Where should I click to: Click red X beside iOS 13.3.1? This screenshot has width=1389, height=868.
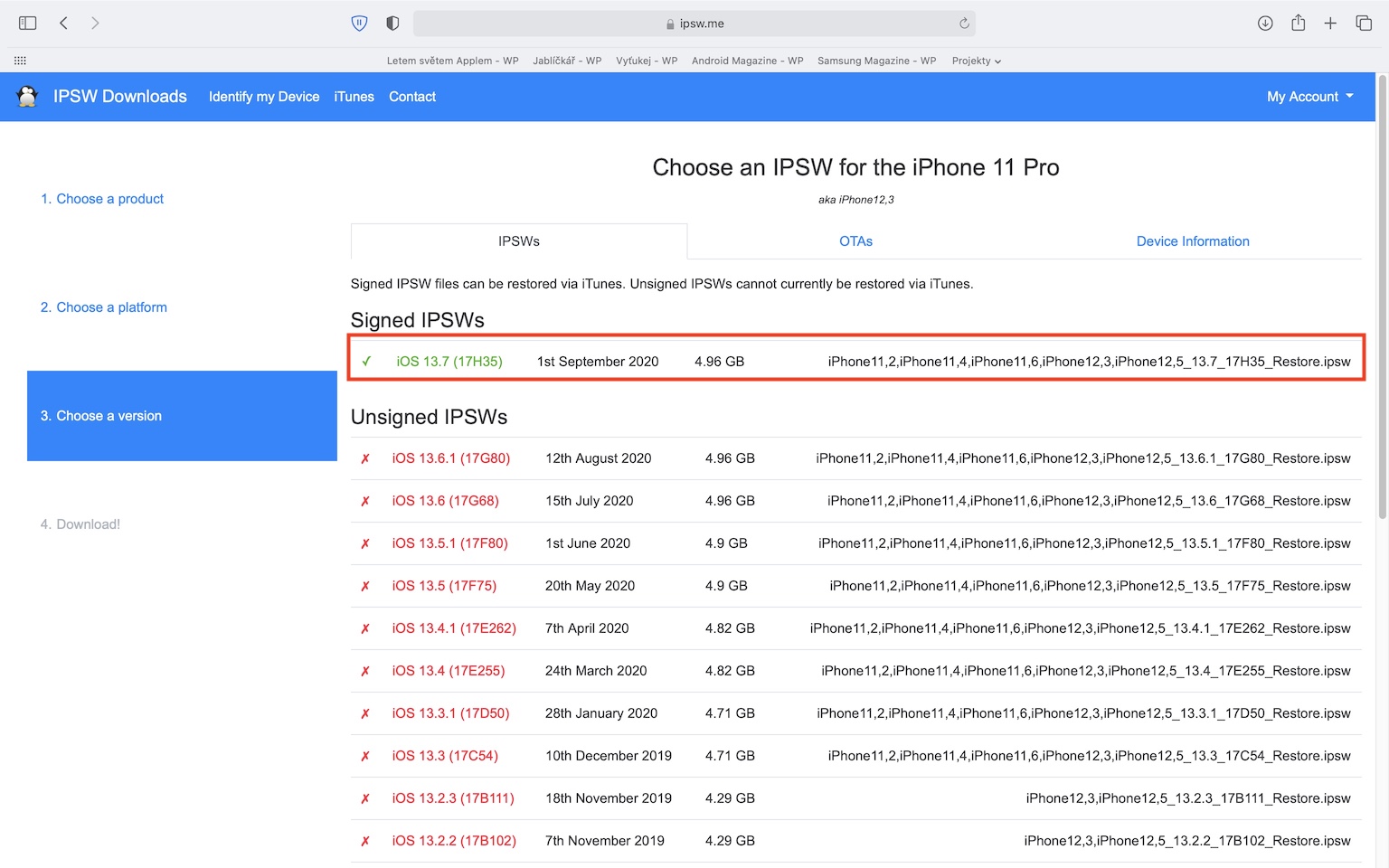point(365,713)
